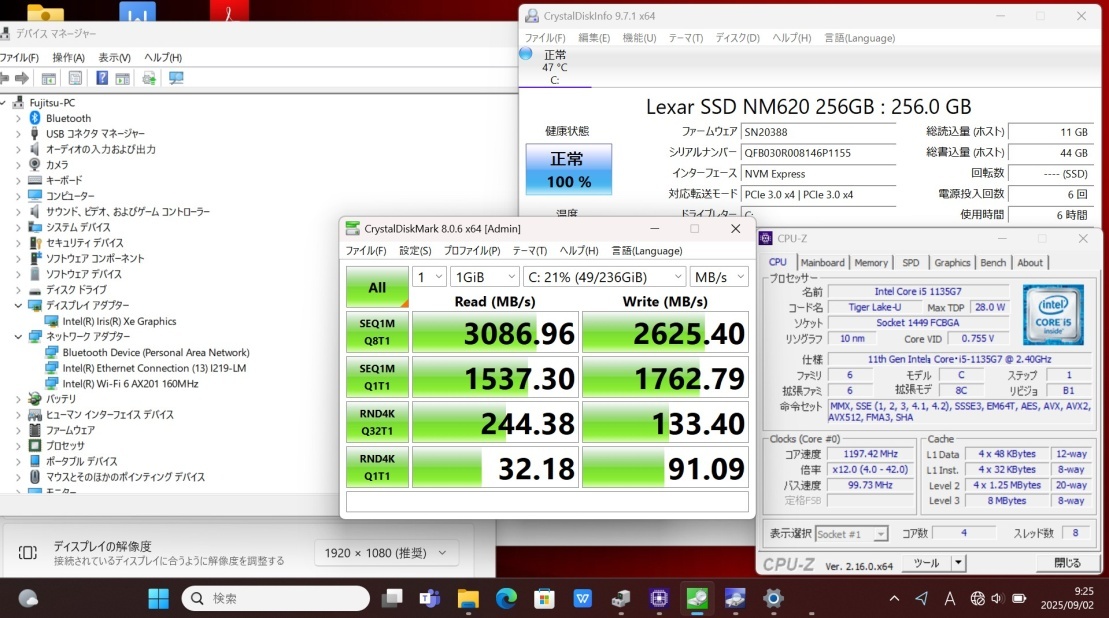
Task: Open the display resolution 1920 × 1080 dropdown
Action: coord(385,552)
